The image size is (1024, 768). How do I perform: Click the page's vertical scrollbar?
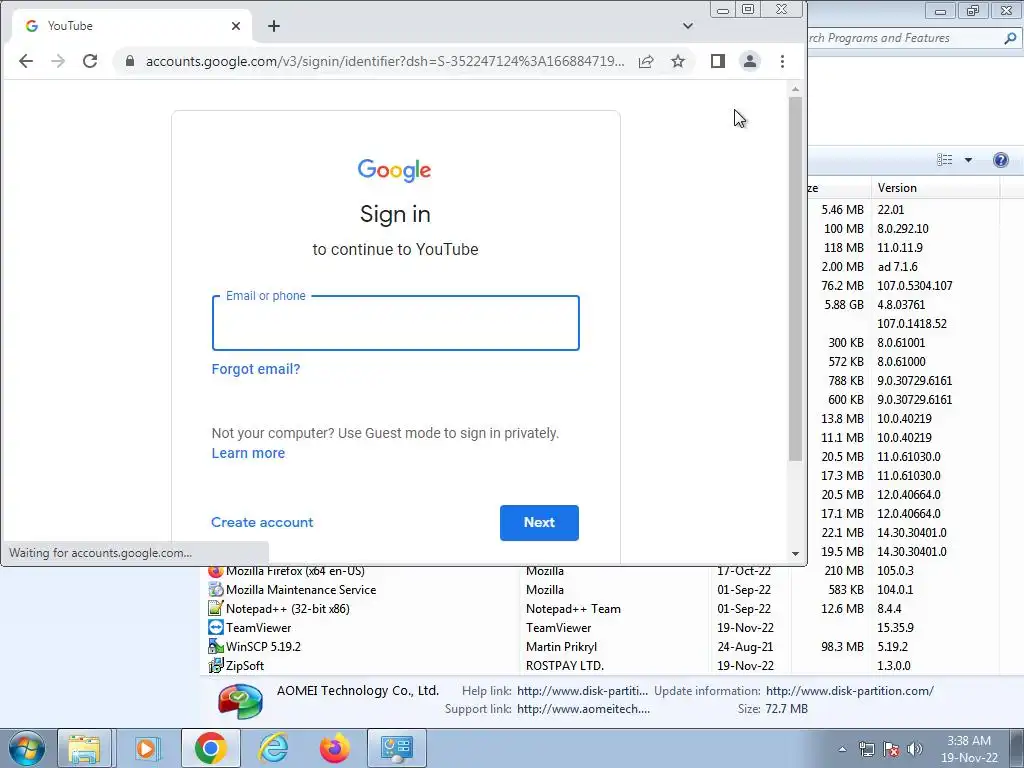[795, 279]
